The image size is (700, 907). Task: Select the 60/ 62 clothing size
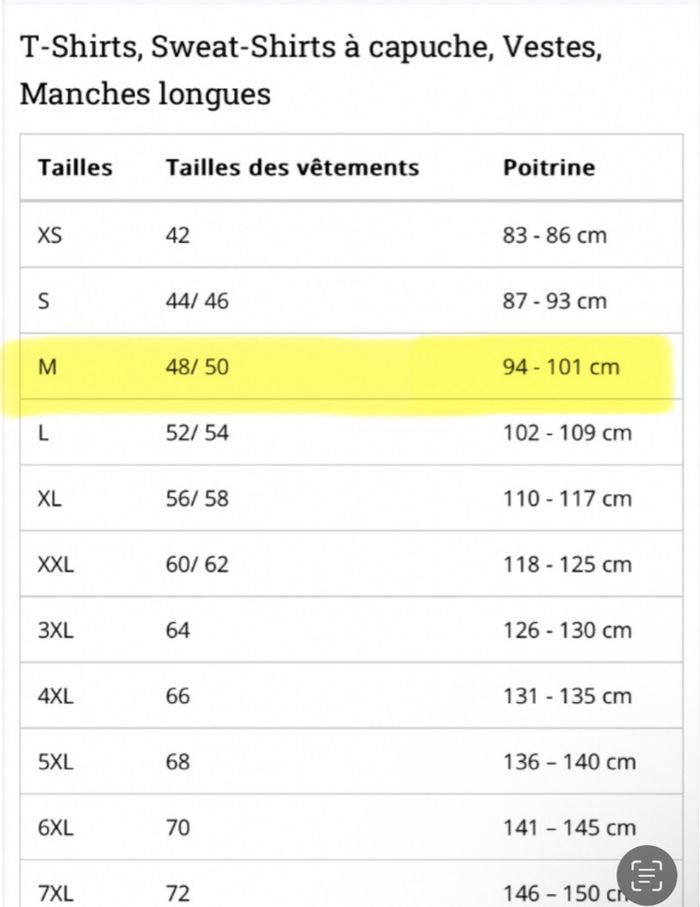point(197,565)
